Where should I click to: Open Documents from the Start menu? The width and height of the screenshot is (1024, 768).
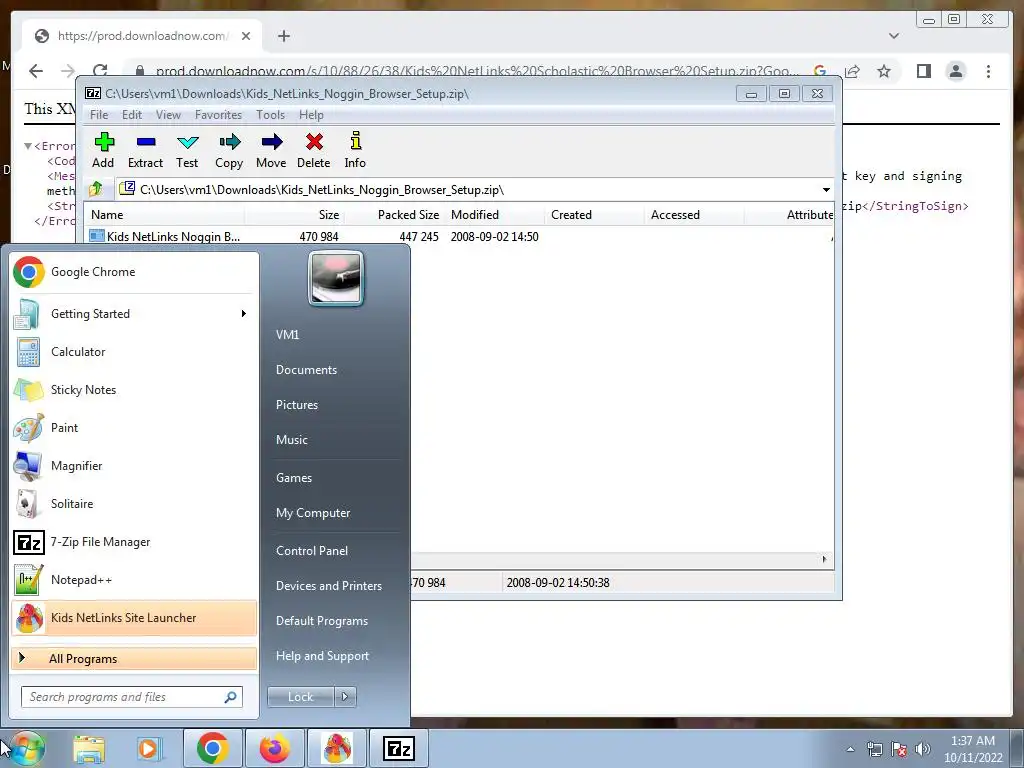pyautogui.click(x=306, y=370)
